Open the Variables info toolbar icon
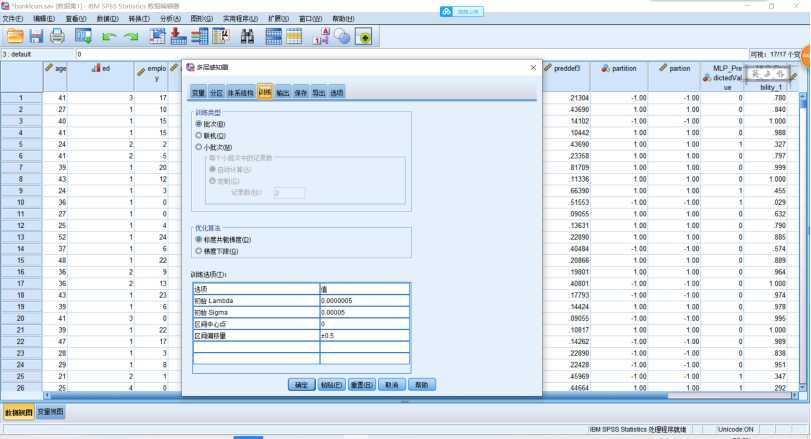This screenshot has width=811, height=439. click(199, 36)
